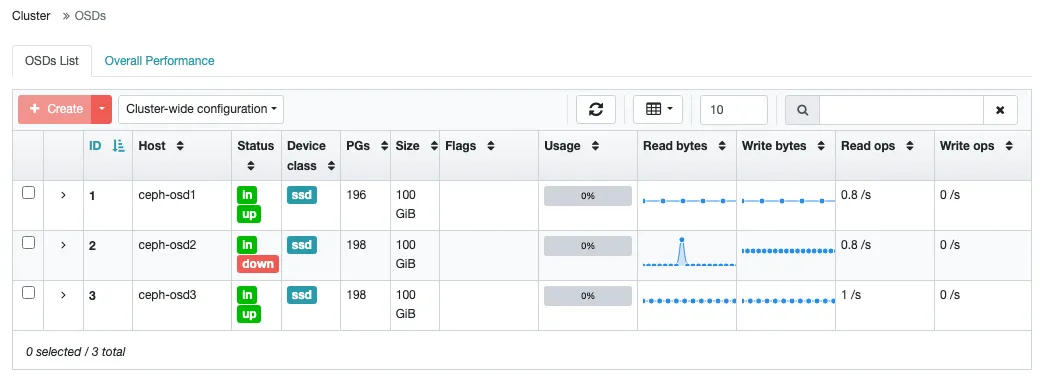Click the 'up' status badge of ceph-osd1
Screen dimensions: 1051x386
coord(249,214)
